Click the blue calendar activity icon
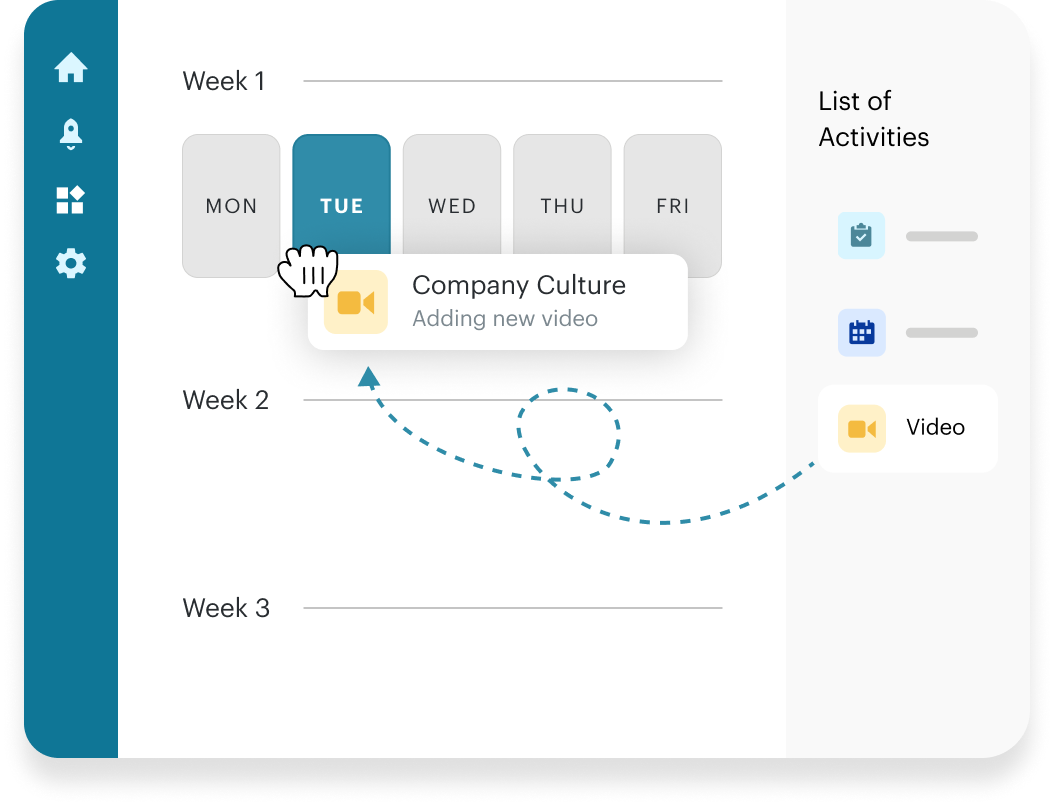This screenshot has height=806, width=1054. [861, 333]
